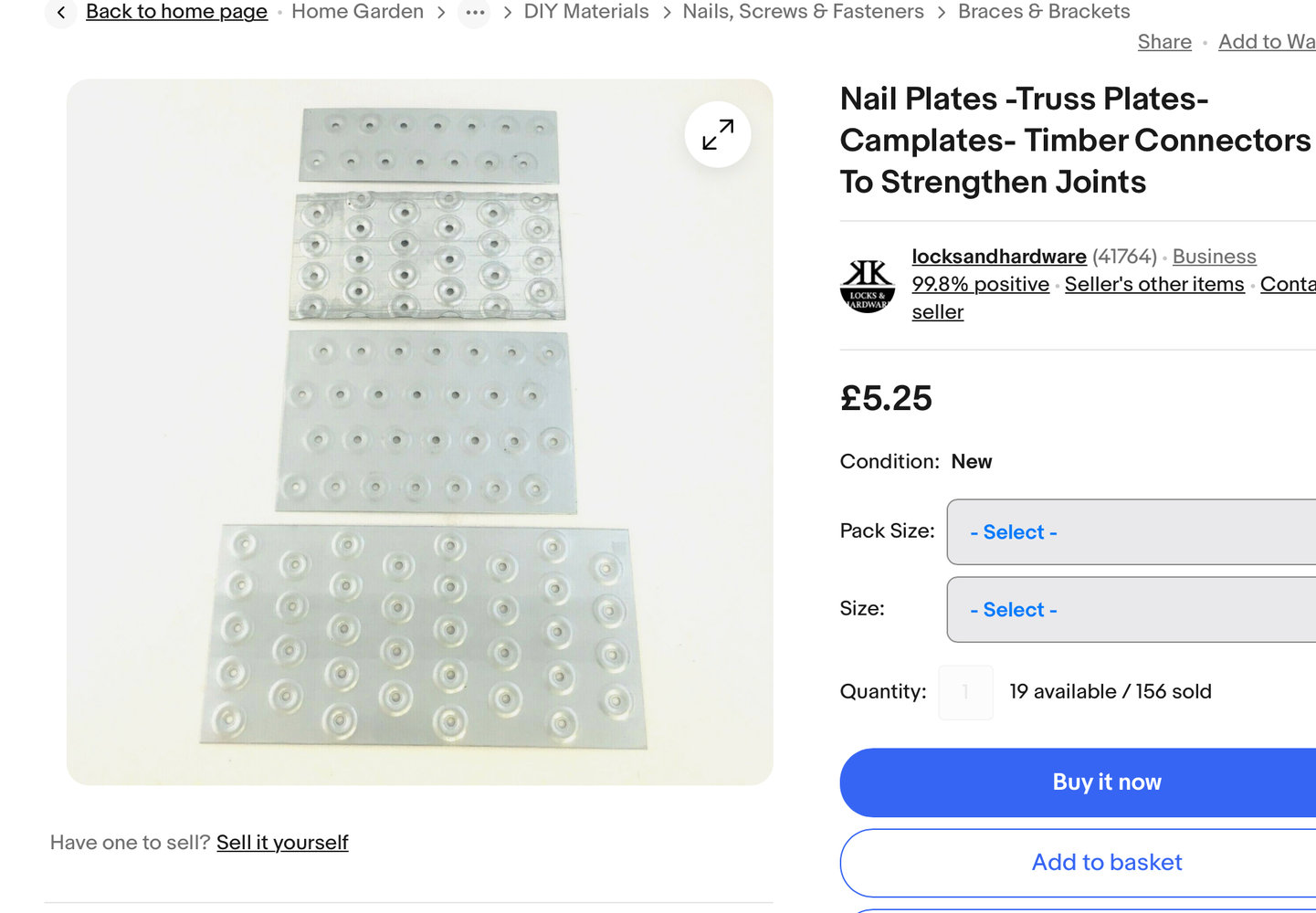Click Add to basket button

(x=1106, y=863)
